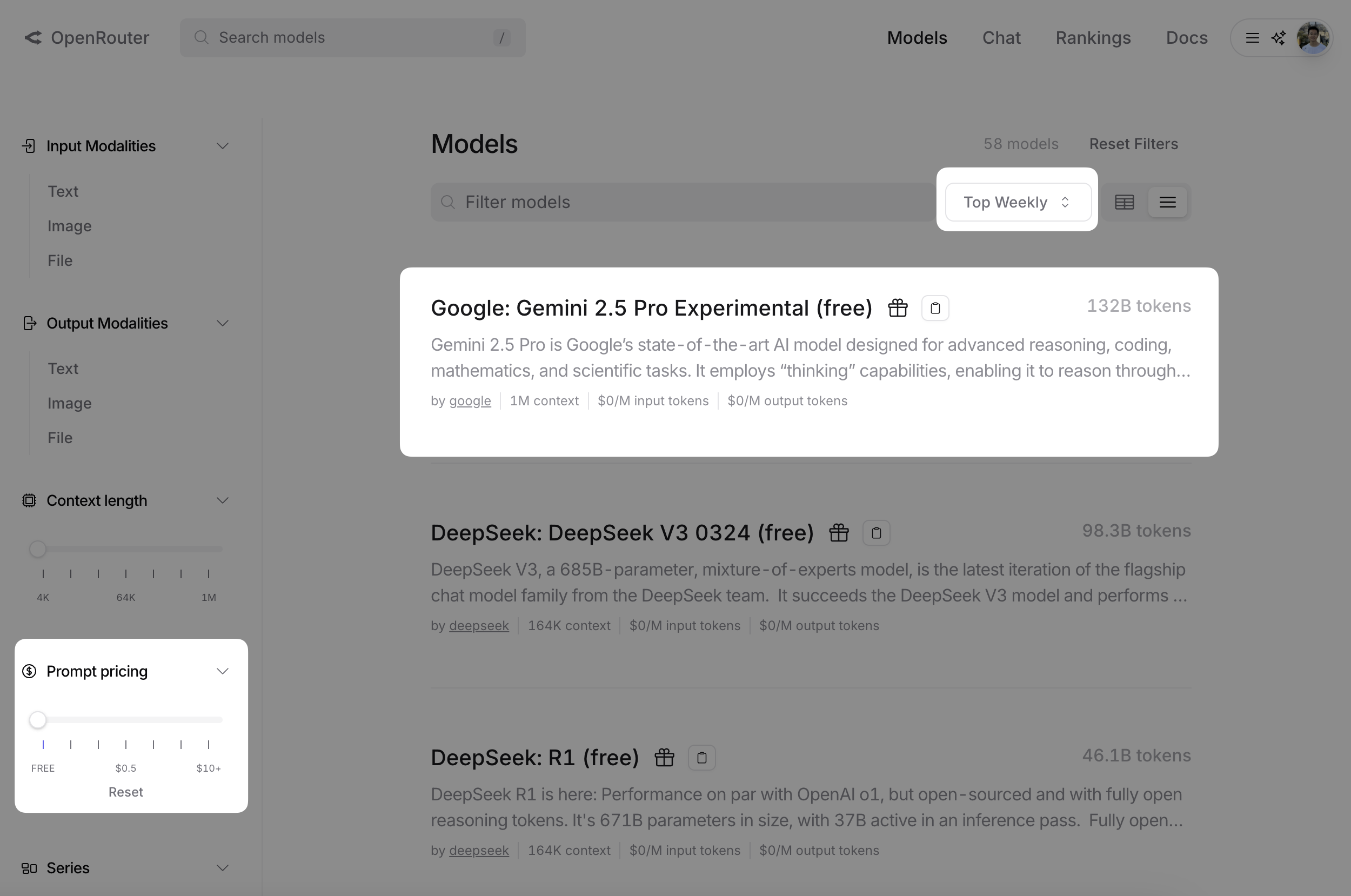1351x896 pixels.
Task: Click the gift icon beside DeepSeek V3 0324
Action: (839, 533)
